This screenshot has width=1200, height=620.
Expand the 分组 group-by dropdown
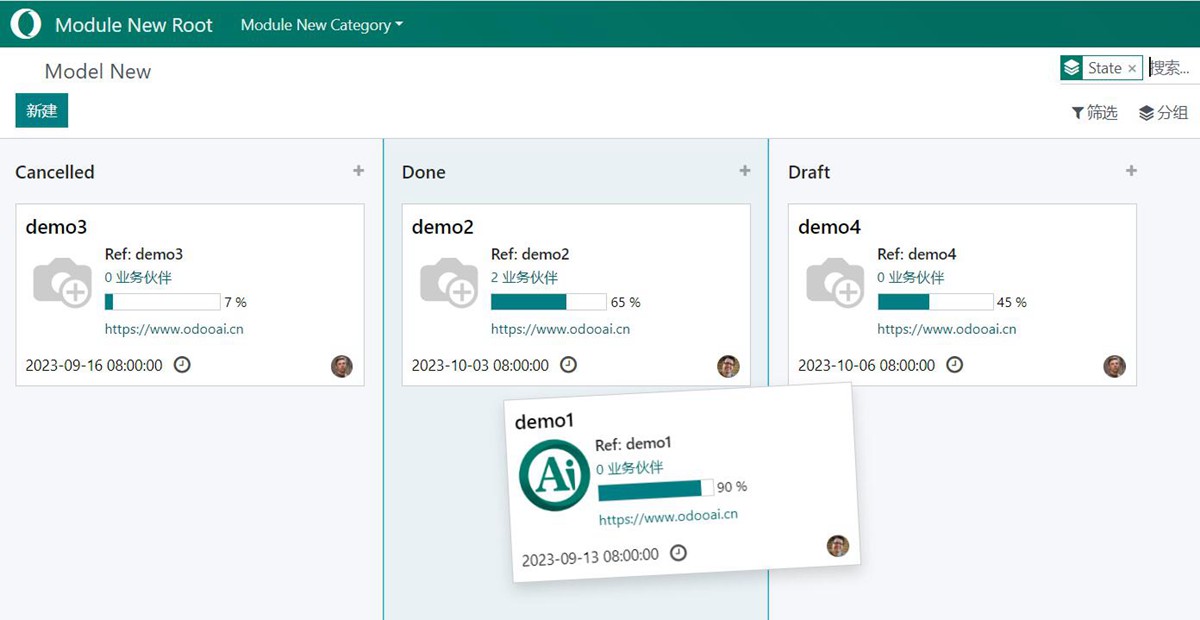point(1163,113)
